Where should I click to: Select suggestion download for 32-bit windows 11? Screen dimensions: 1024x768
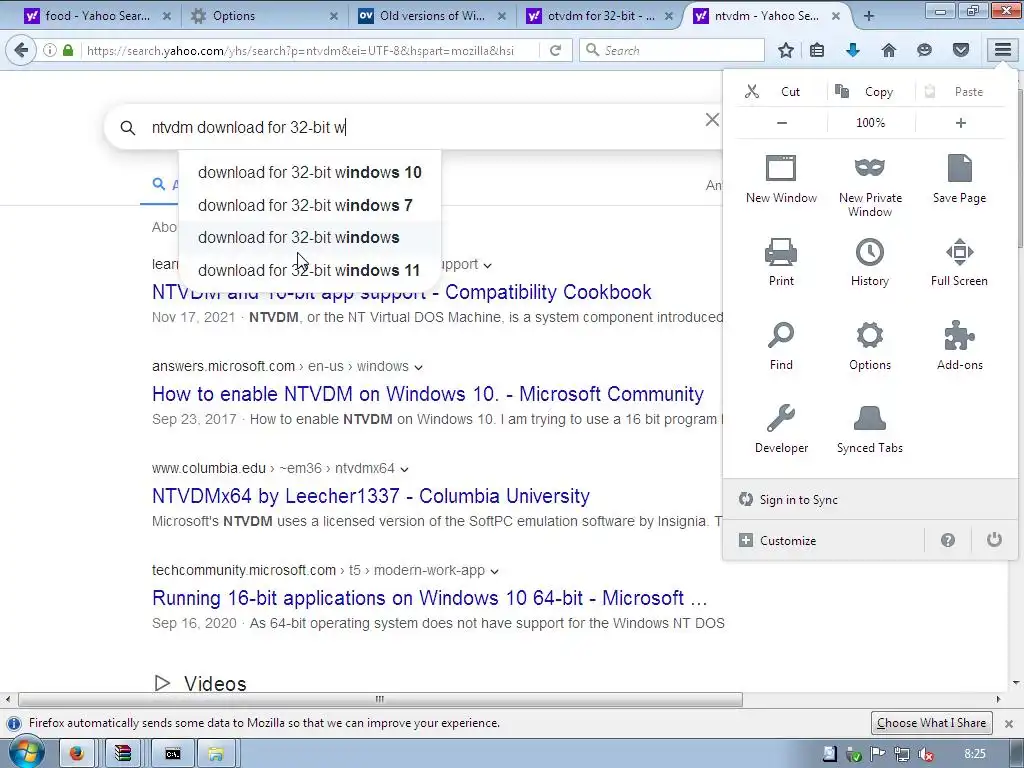point(310,270)
